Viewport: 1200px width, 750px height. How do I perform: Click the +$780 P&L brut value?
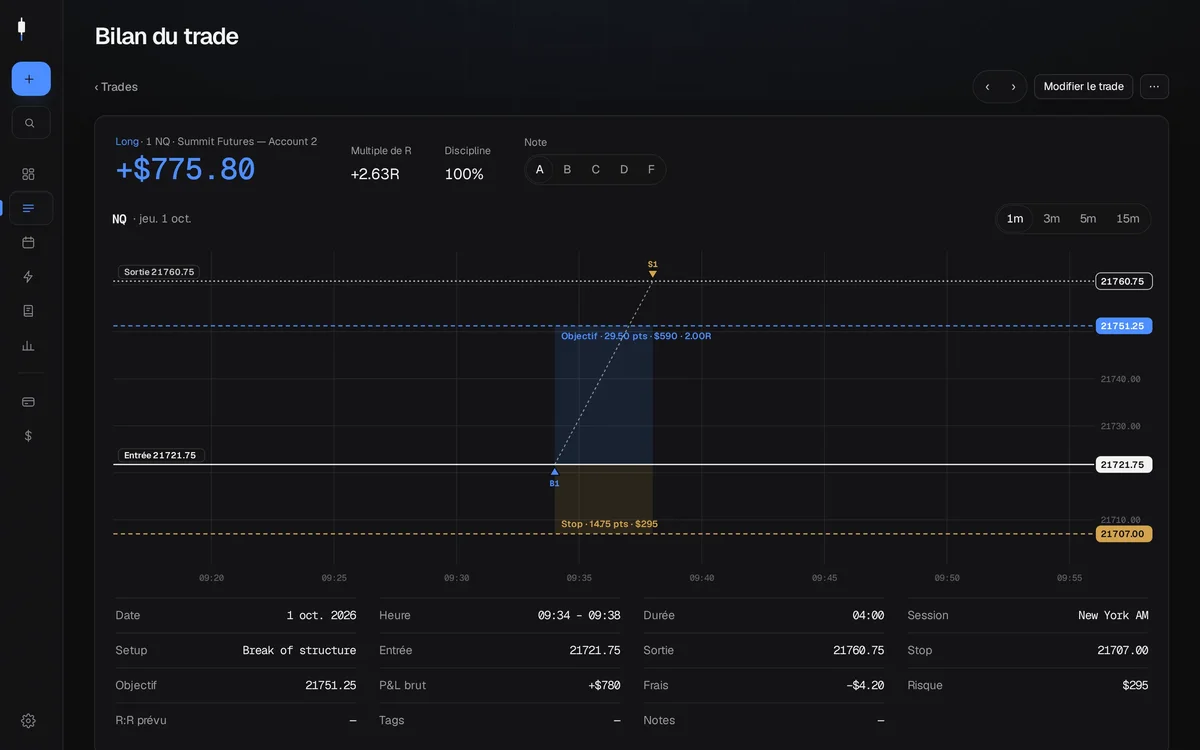[x=604, y=686]
